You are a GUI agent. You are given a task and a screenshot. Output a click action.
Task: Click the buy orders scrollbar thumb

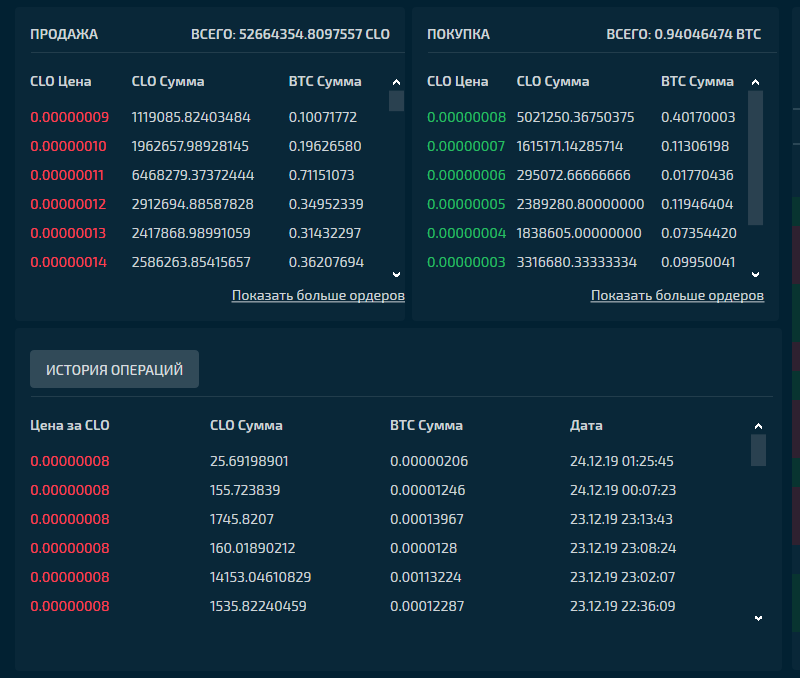point(756,158)
